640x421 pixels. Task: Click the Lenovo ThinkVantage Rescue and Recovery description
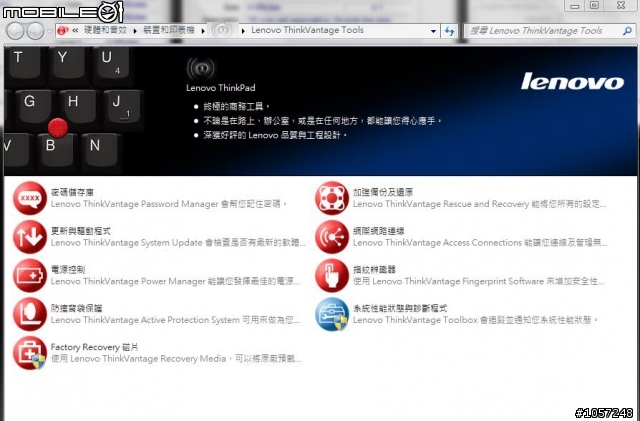480,204
